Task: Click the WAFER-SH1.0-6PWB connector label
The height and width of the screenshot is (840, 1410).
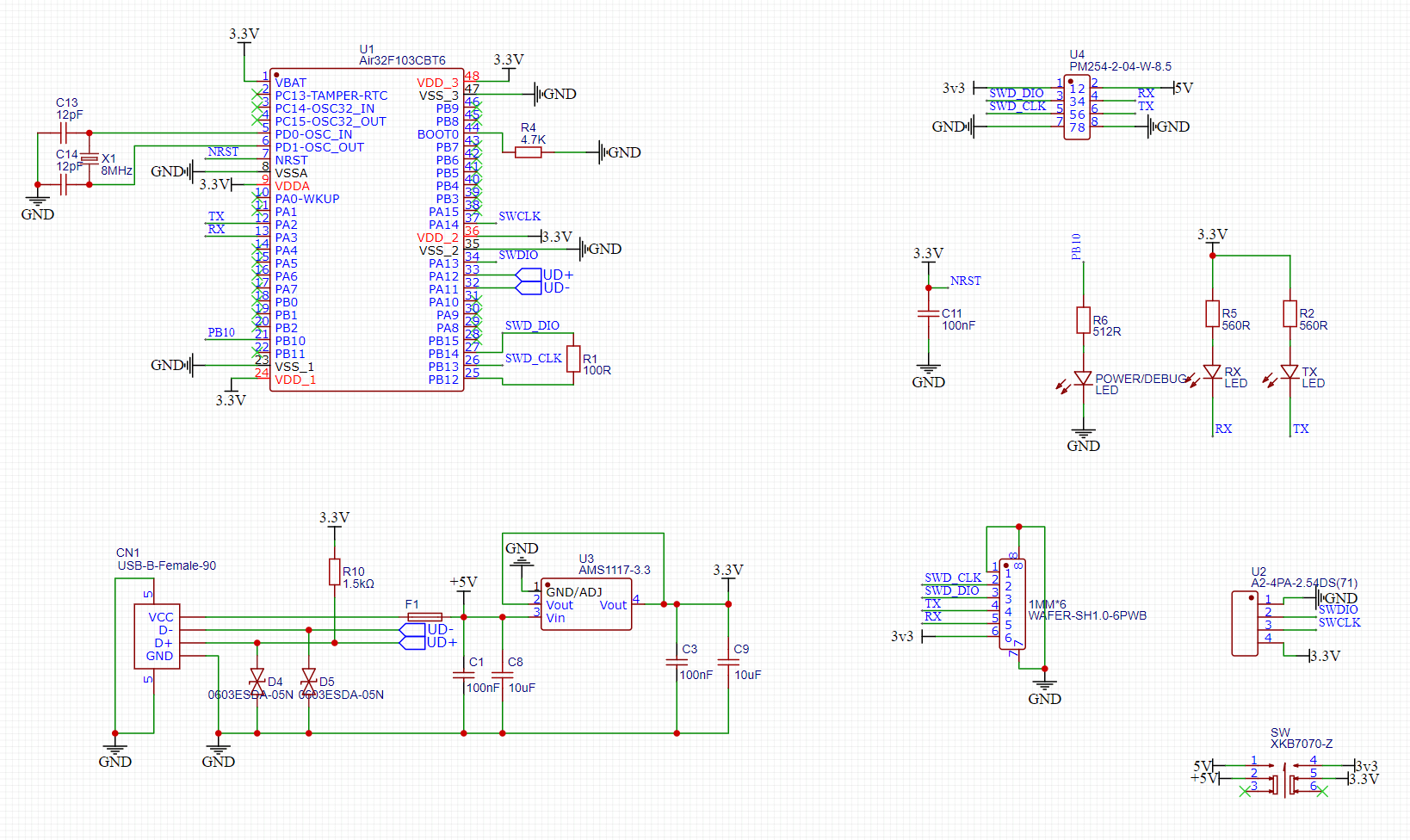Action: click(x=1087, y=615)
